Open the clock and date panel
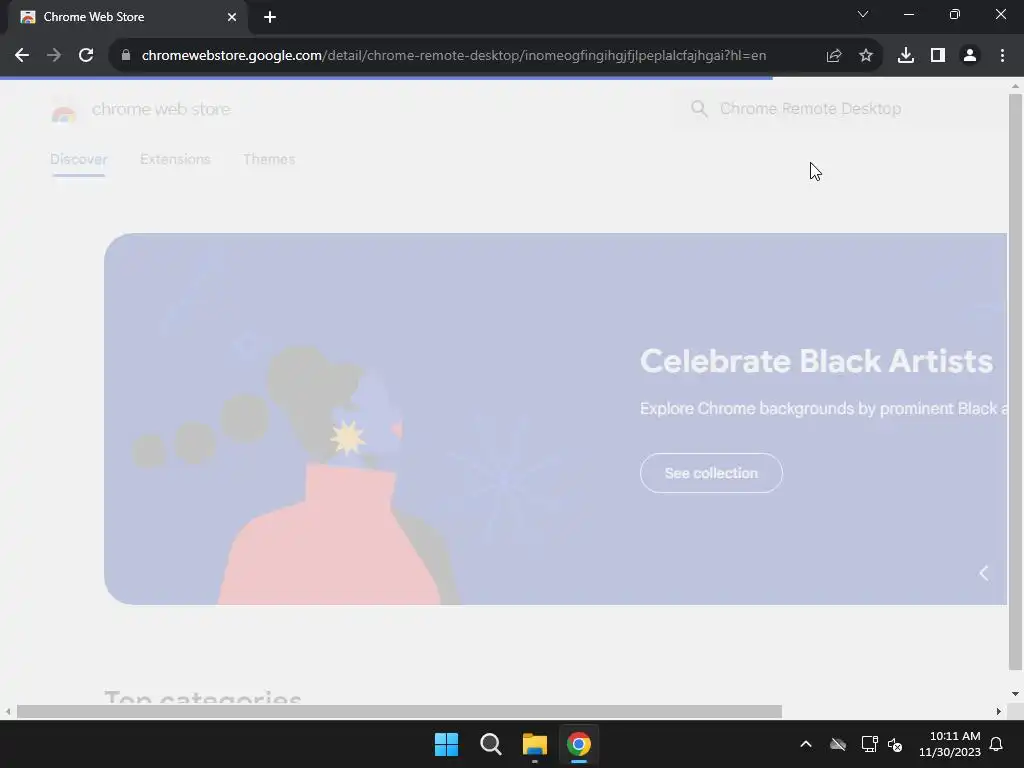Viewport: 1024px width, 768px height. point(950,744)
